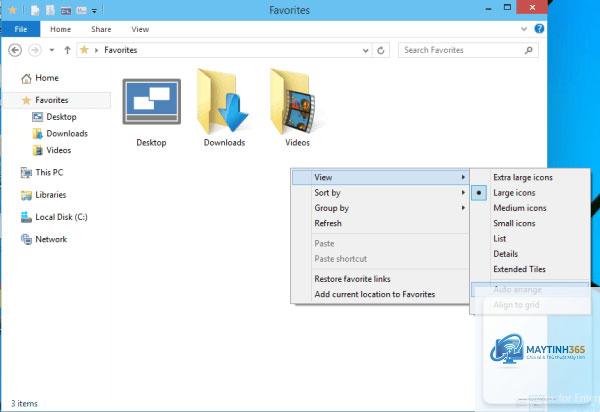The width and height of the screenshot is (600, 412).
Task: Open the View ribbon tab
Action: 140,29
